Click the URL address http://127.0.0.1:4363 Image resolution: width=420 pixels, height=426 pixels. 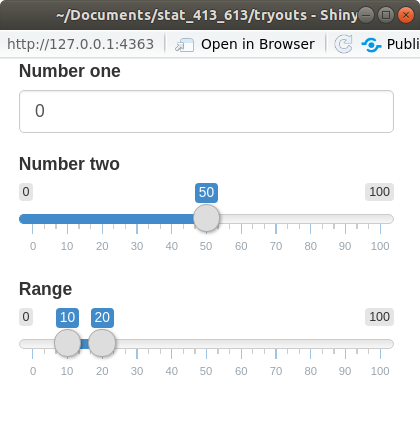pos(80,44)
